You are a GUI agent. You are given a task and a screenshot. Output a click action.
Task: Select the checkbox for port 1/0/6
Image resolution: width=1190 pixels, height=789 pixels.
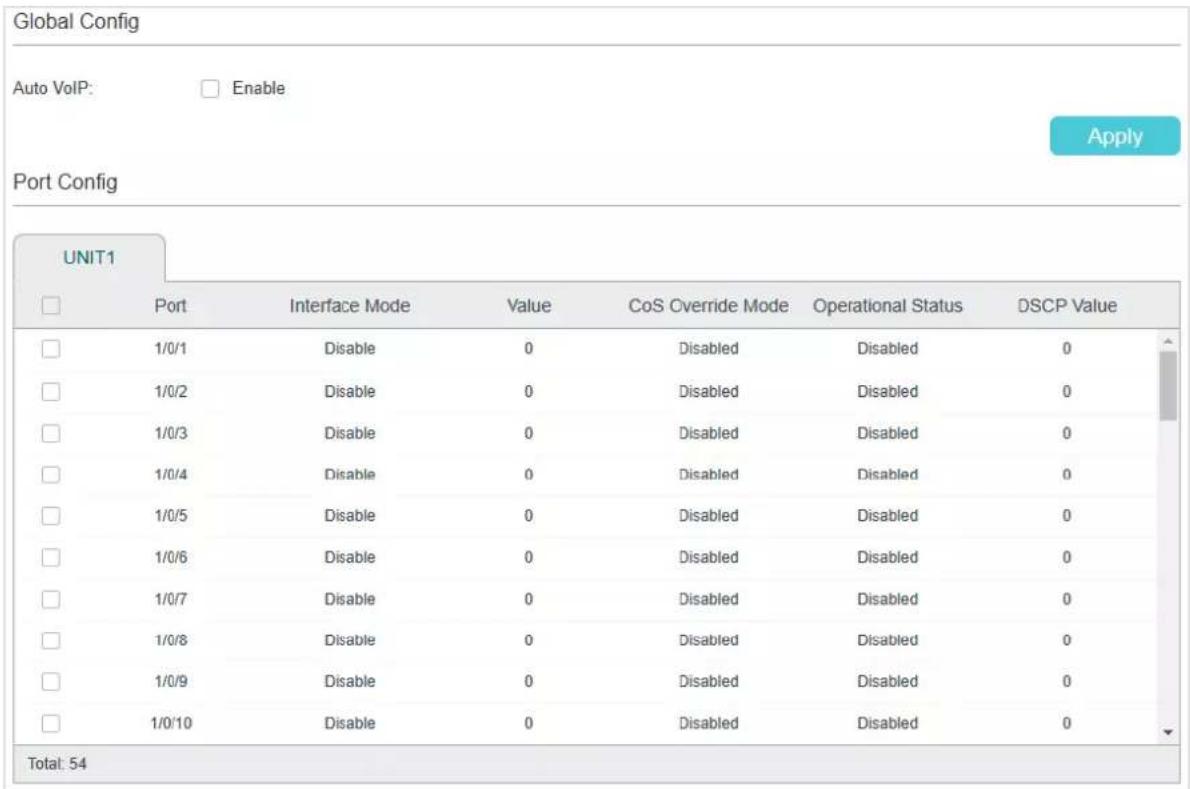click(x=51, y=558)
